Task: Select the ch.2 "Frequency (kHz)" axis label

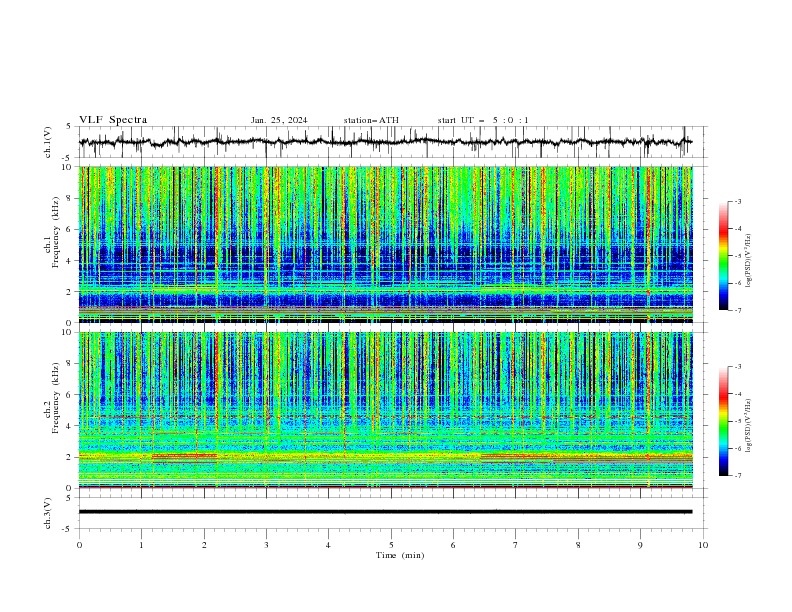Action: pos(56,397)
